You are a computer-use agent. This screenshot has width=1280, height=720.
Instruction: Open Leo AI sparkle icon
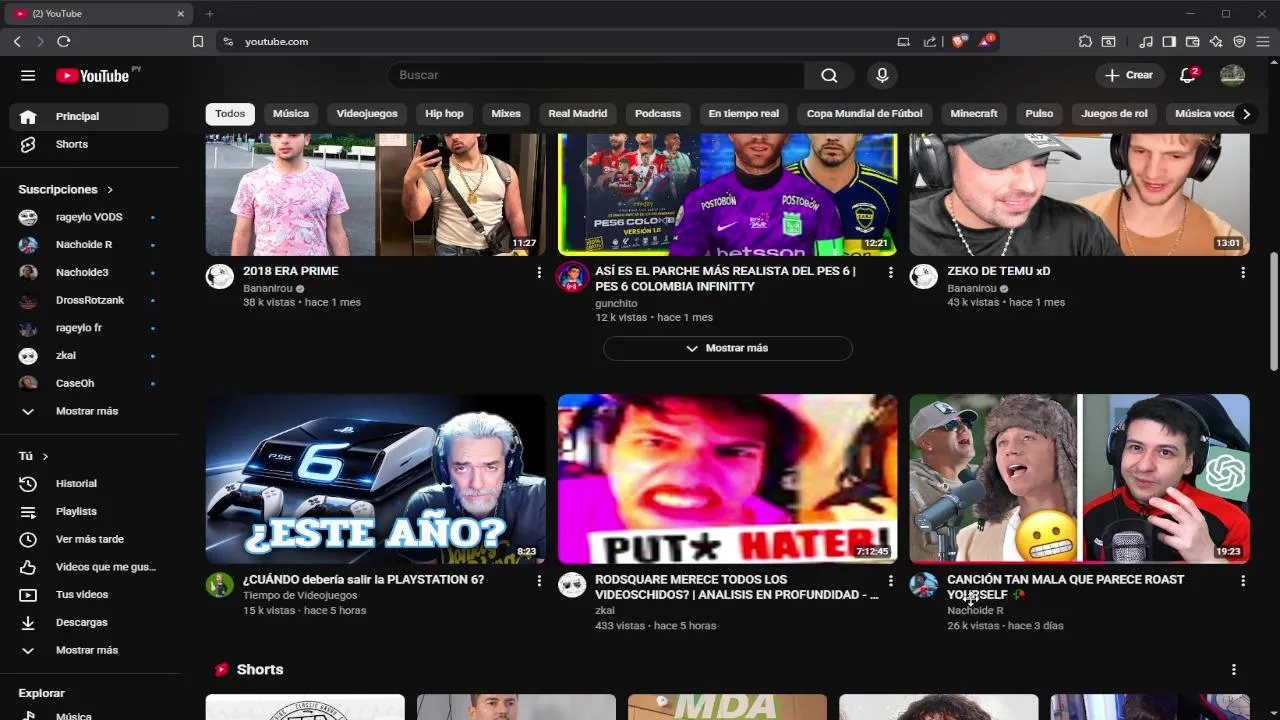1216,41
